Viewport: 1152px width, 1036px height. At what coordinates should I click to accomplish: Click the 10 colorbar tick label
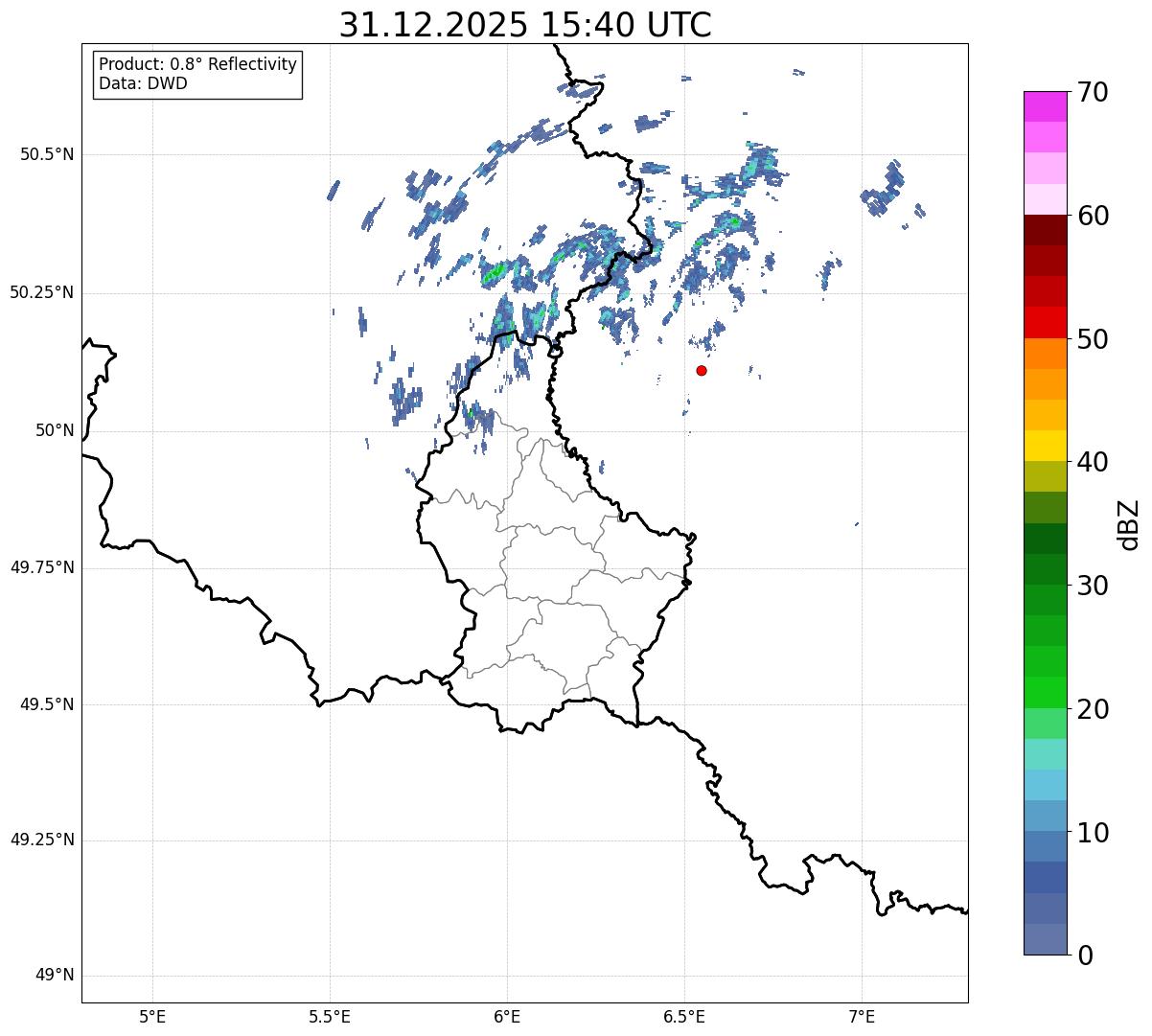1093,832
